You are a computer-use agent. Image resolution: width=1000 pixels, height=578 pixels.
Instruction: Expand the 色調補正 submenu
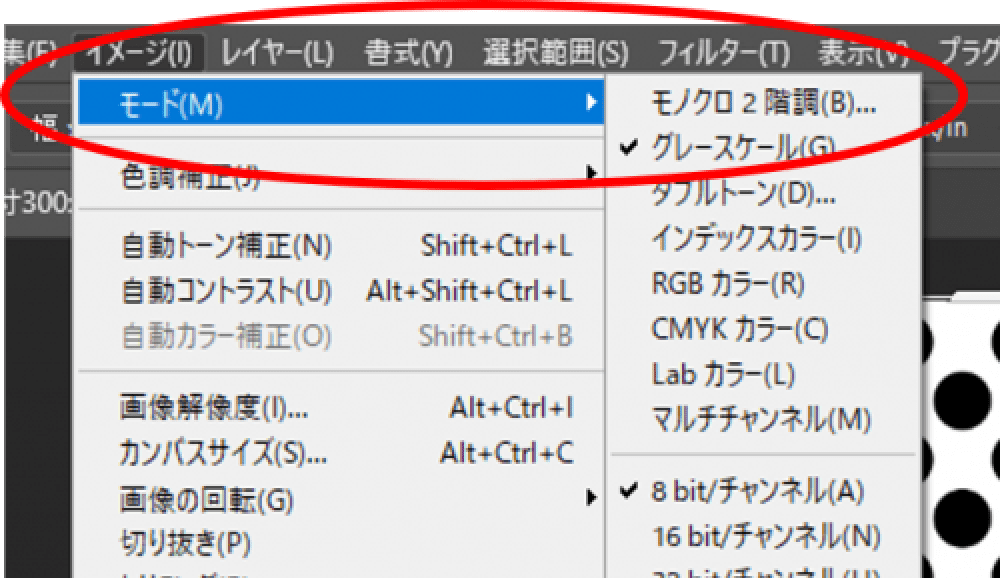341,174
